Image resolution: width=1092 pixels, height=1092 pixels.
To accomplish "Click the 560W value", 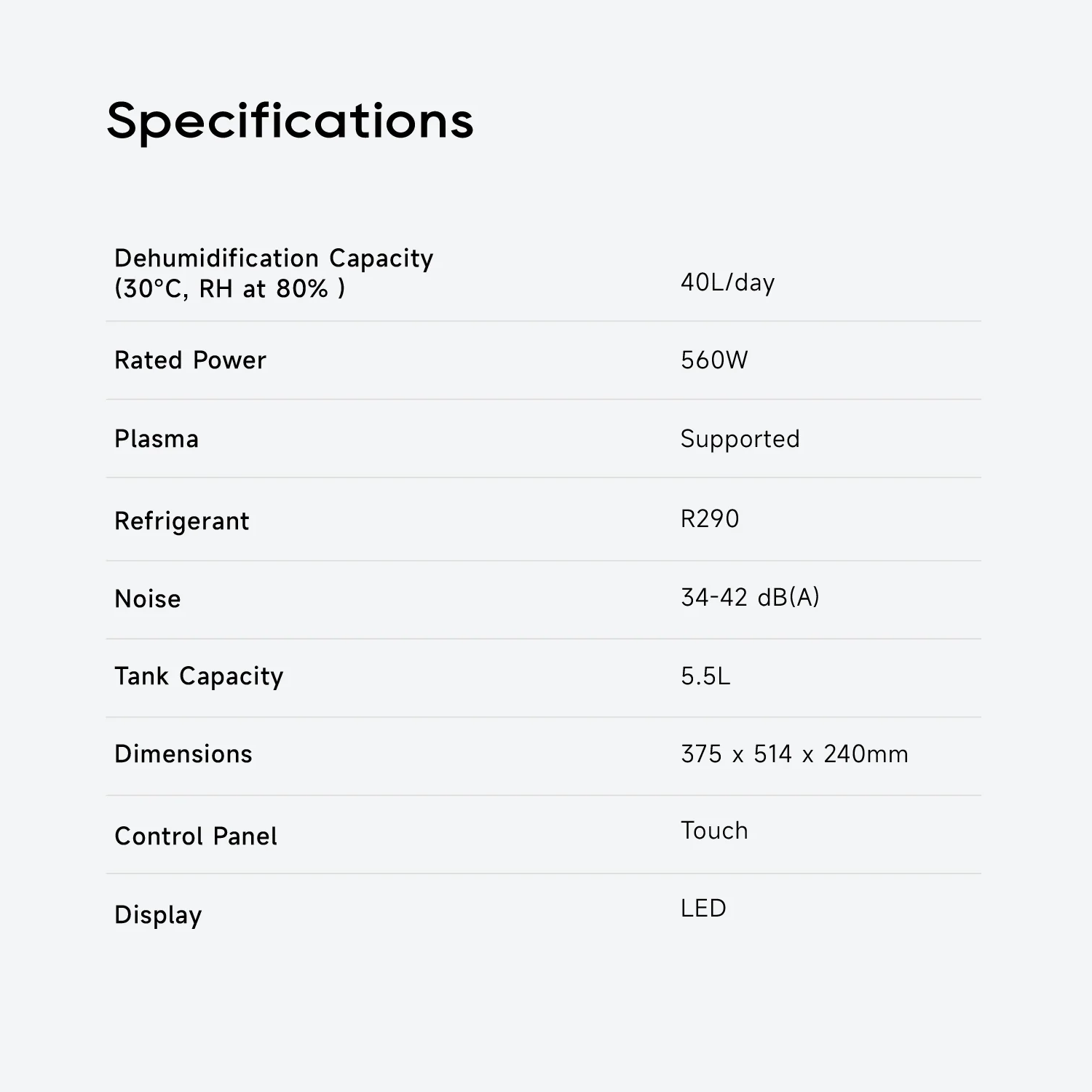I will [714, 360].
